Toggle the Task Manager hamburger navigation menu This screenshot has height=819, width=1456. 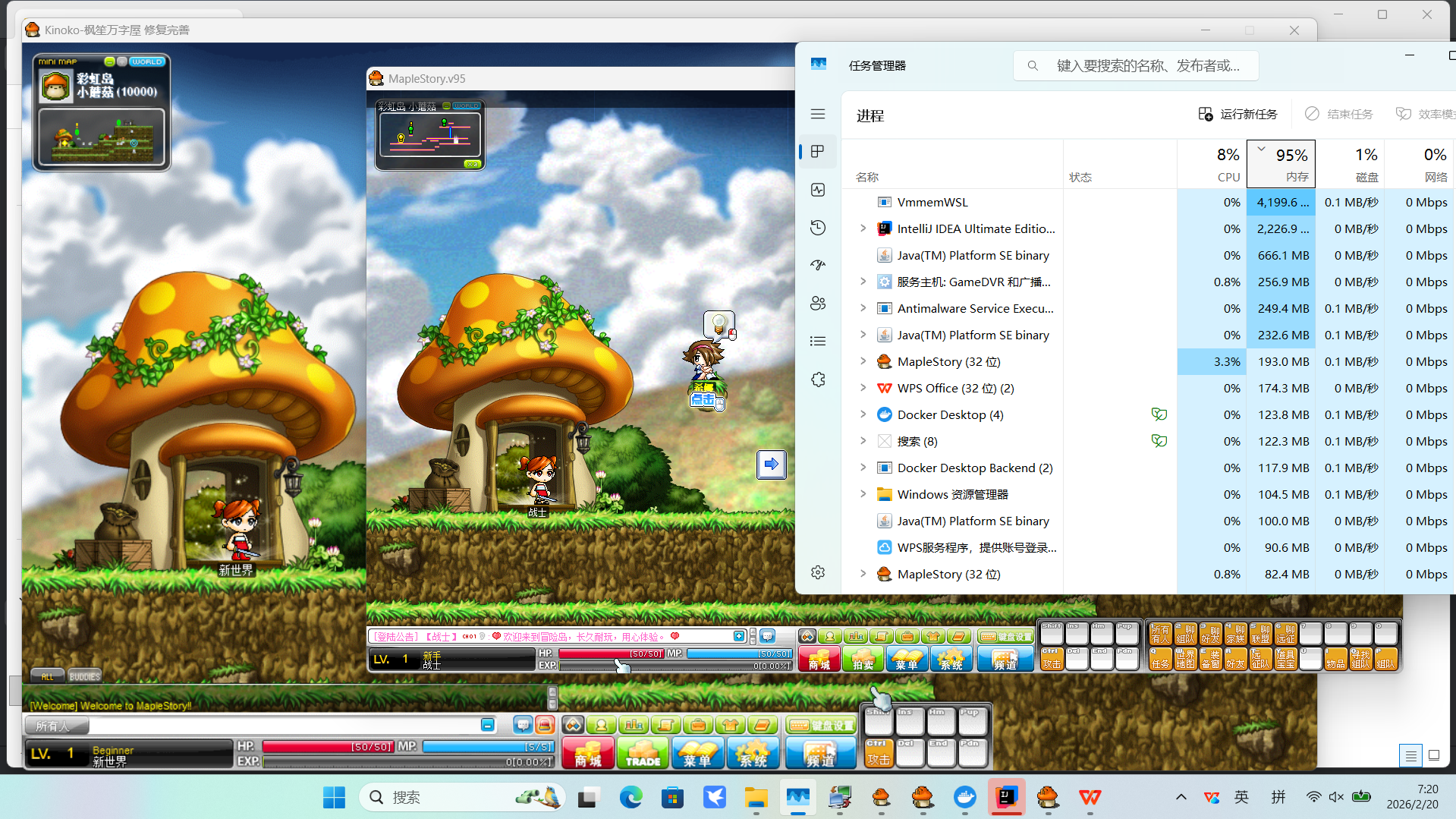point(818,114)
